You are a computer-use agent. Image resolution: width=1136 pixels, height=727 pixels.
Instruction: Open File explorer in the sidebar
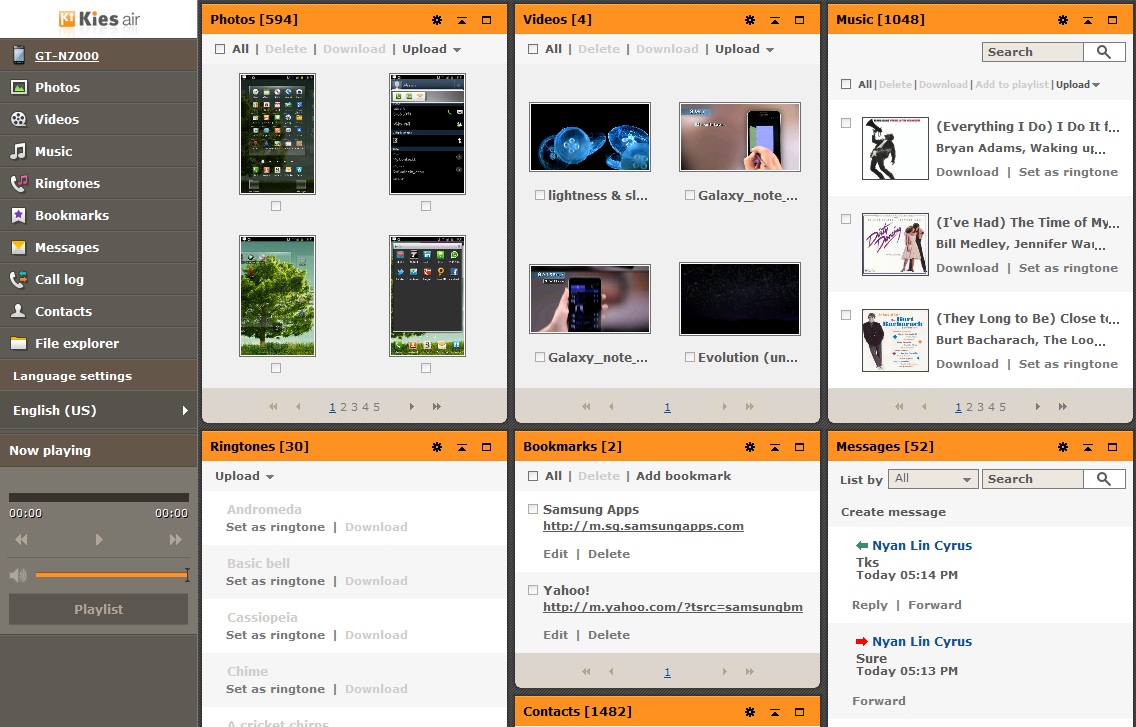99,344
